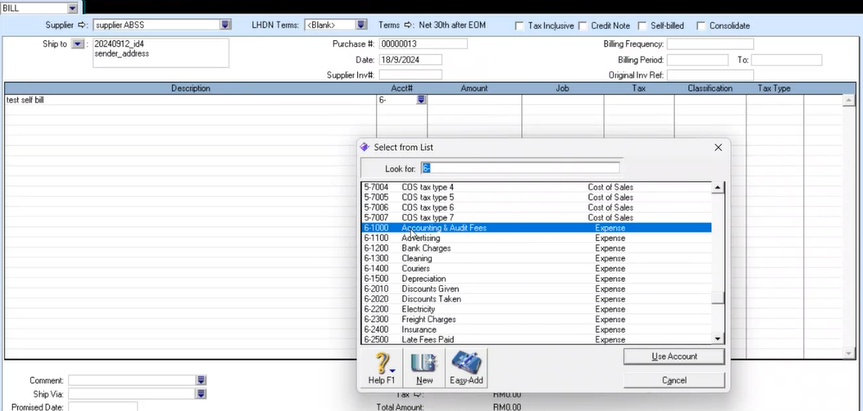Click the supplier ABSS field list icon
Image resolution: width=863 pixels, height=411 pixels.
pyautogui.click(x=225, y=24)
